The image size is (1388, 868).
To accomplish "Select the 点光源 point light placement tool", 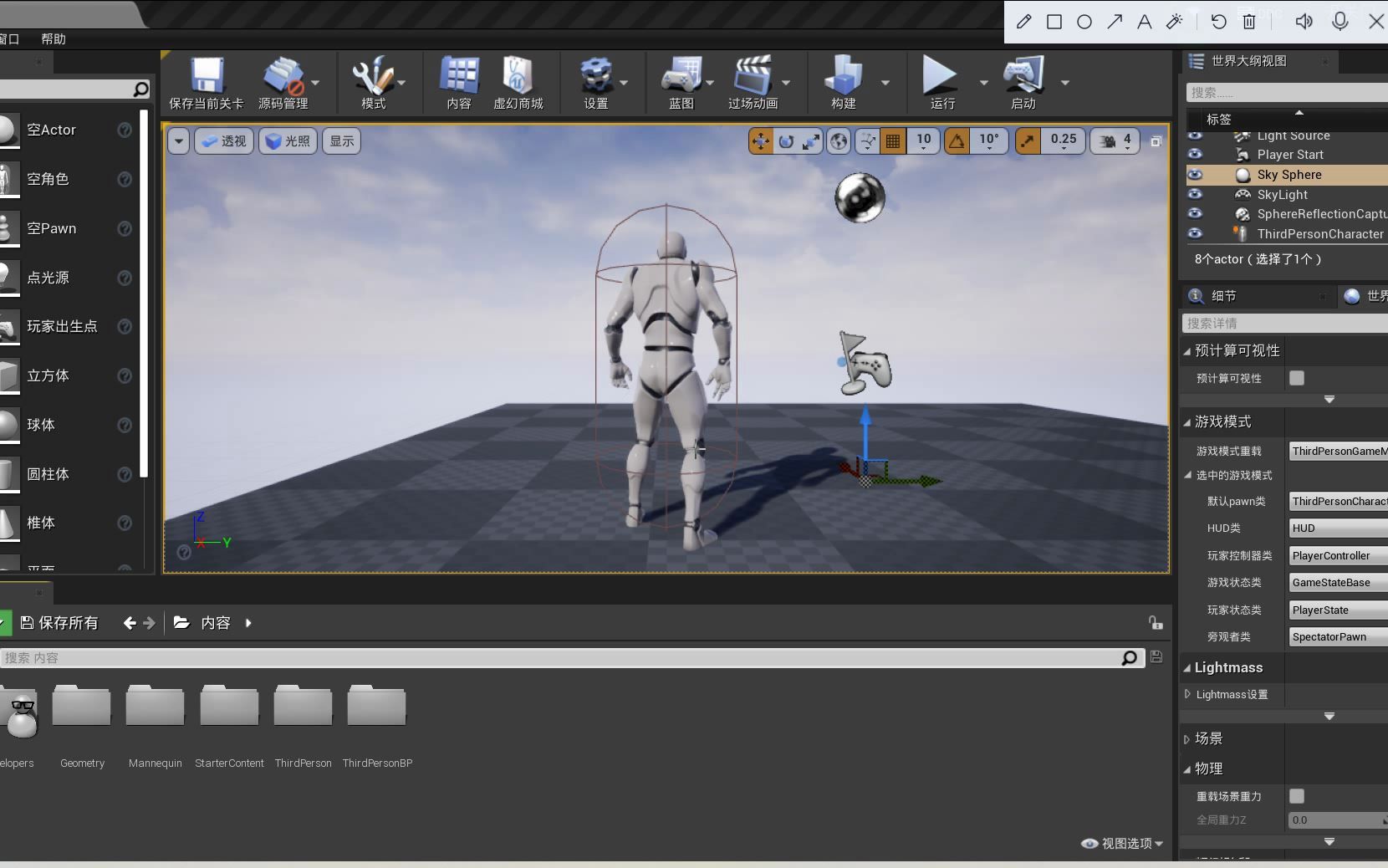I will click(48, 278).
